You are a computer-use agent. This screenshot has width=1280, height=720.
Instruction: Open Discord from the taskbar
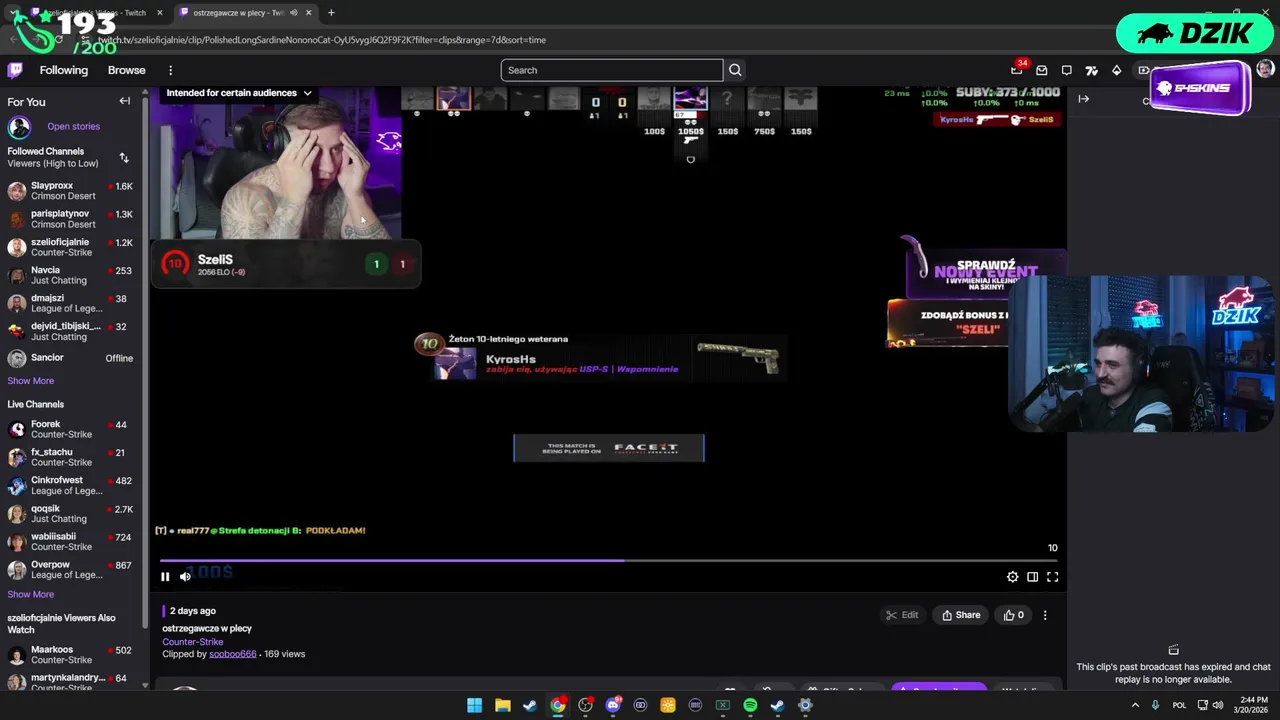tap(613, 705)
